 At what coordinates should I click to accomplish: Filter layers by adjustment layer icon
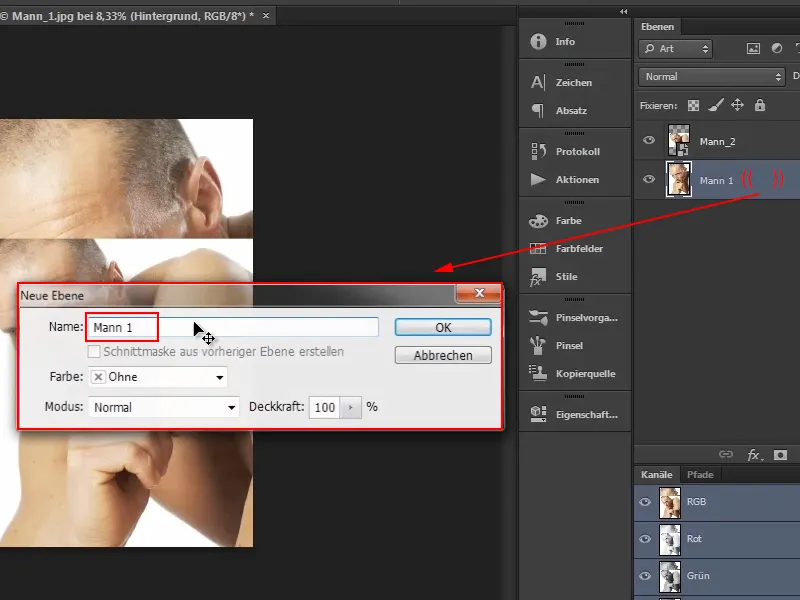click(777, 48)
